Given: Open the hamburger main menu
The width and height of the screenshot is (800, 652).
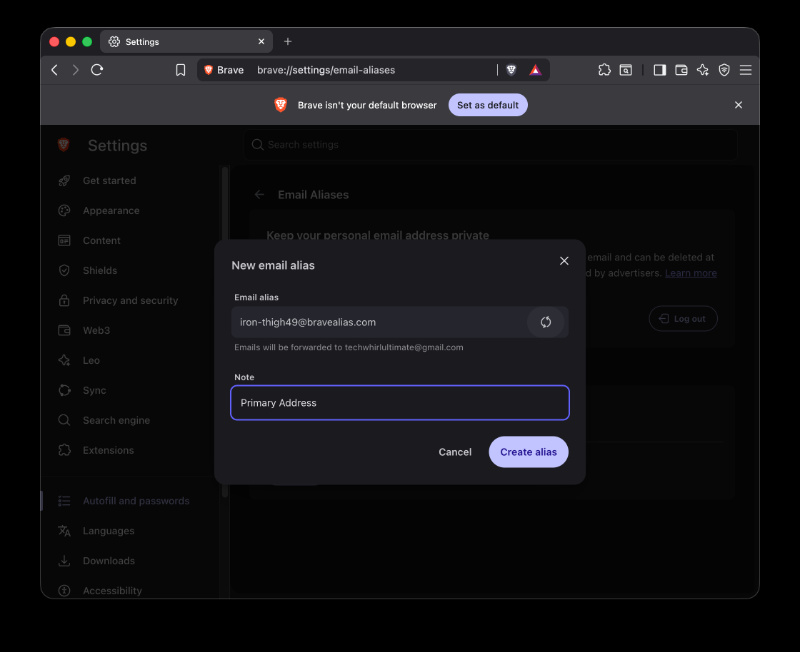Looking at the screenshot, I should pos(745,70).
